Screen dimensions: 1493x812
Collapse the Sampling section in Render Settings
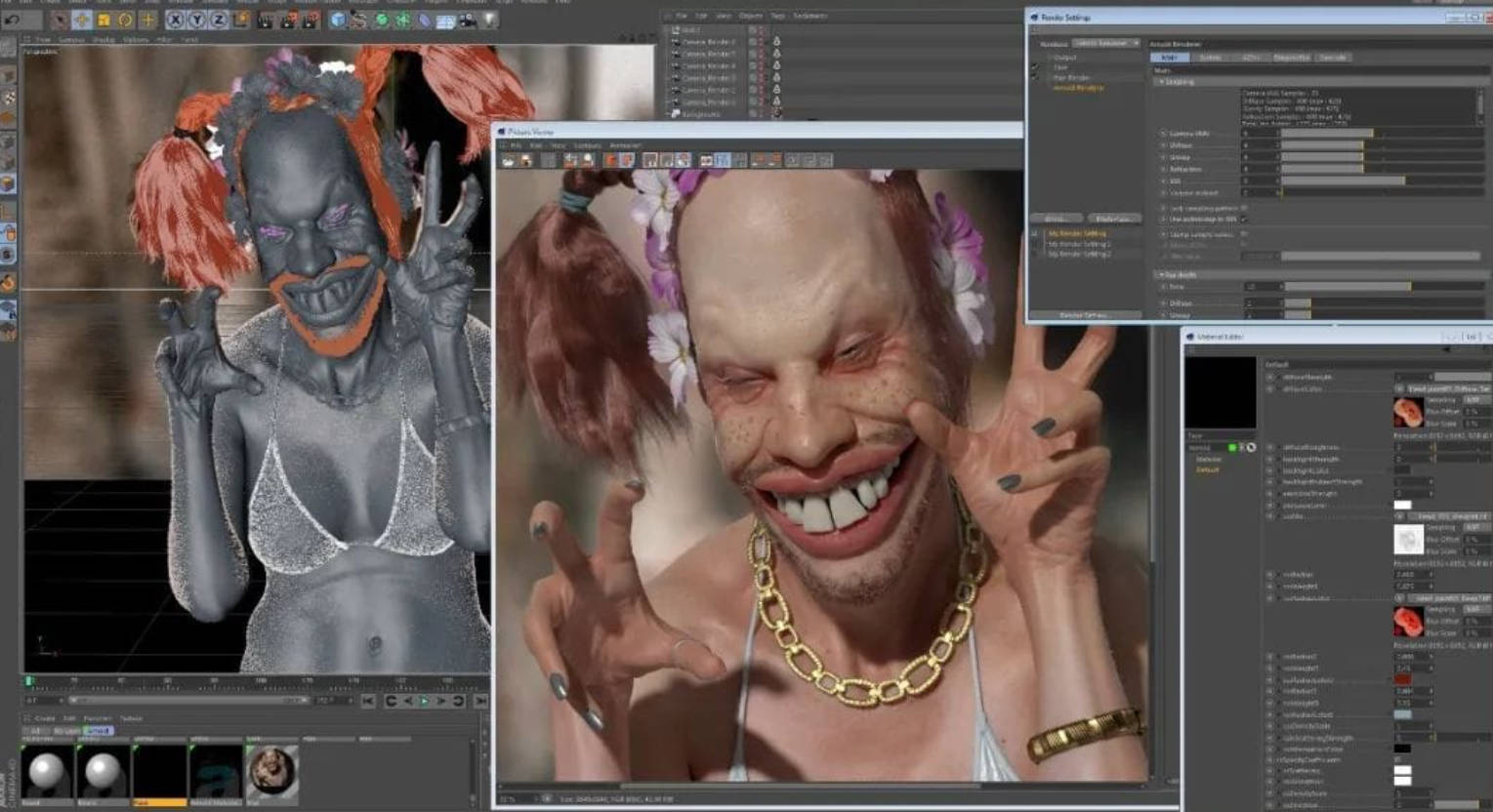pos(1162,82)
